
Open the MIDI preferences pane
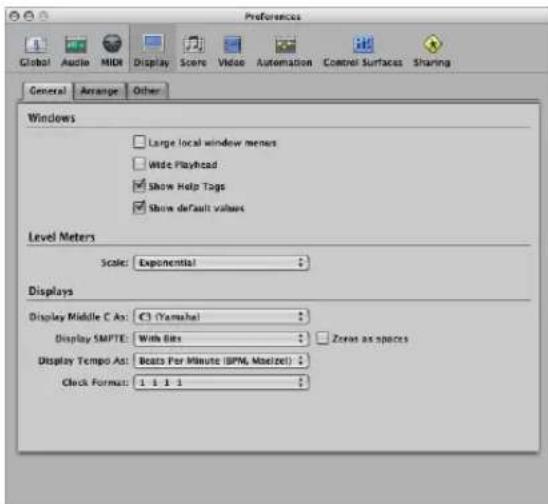(112, 51)
